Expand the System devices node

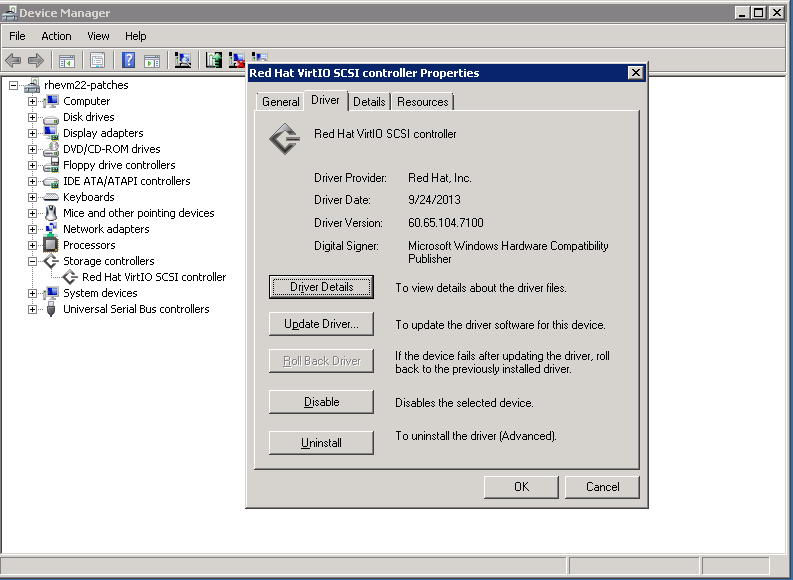point(32,293)
